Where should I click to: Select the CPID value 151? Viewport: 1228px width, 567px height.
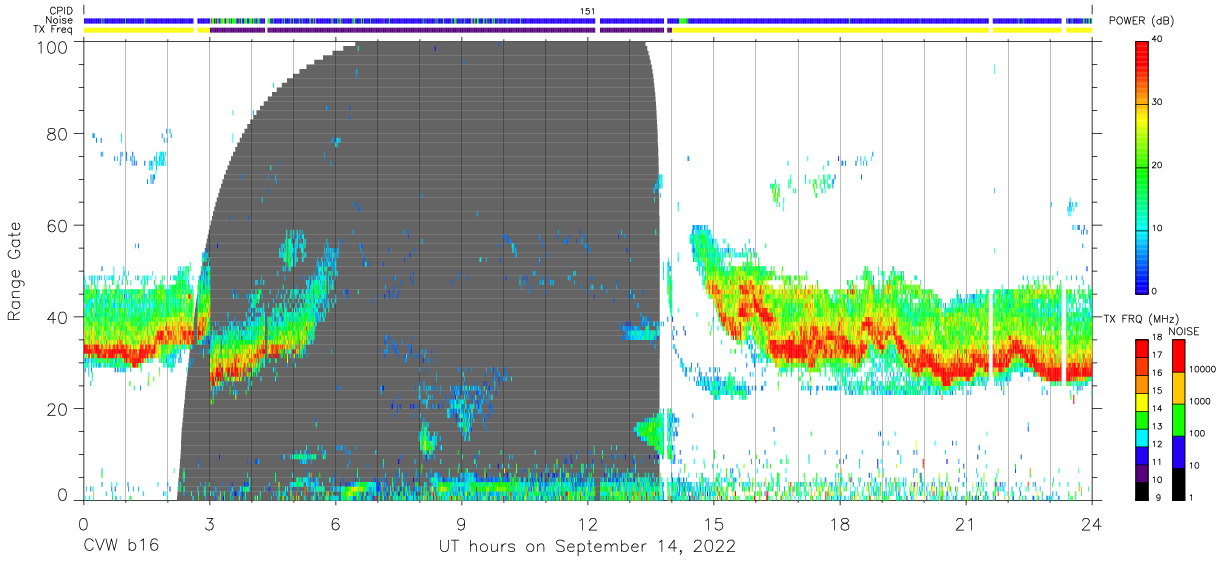click(x=588, y=10)
